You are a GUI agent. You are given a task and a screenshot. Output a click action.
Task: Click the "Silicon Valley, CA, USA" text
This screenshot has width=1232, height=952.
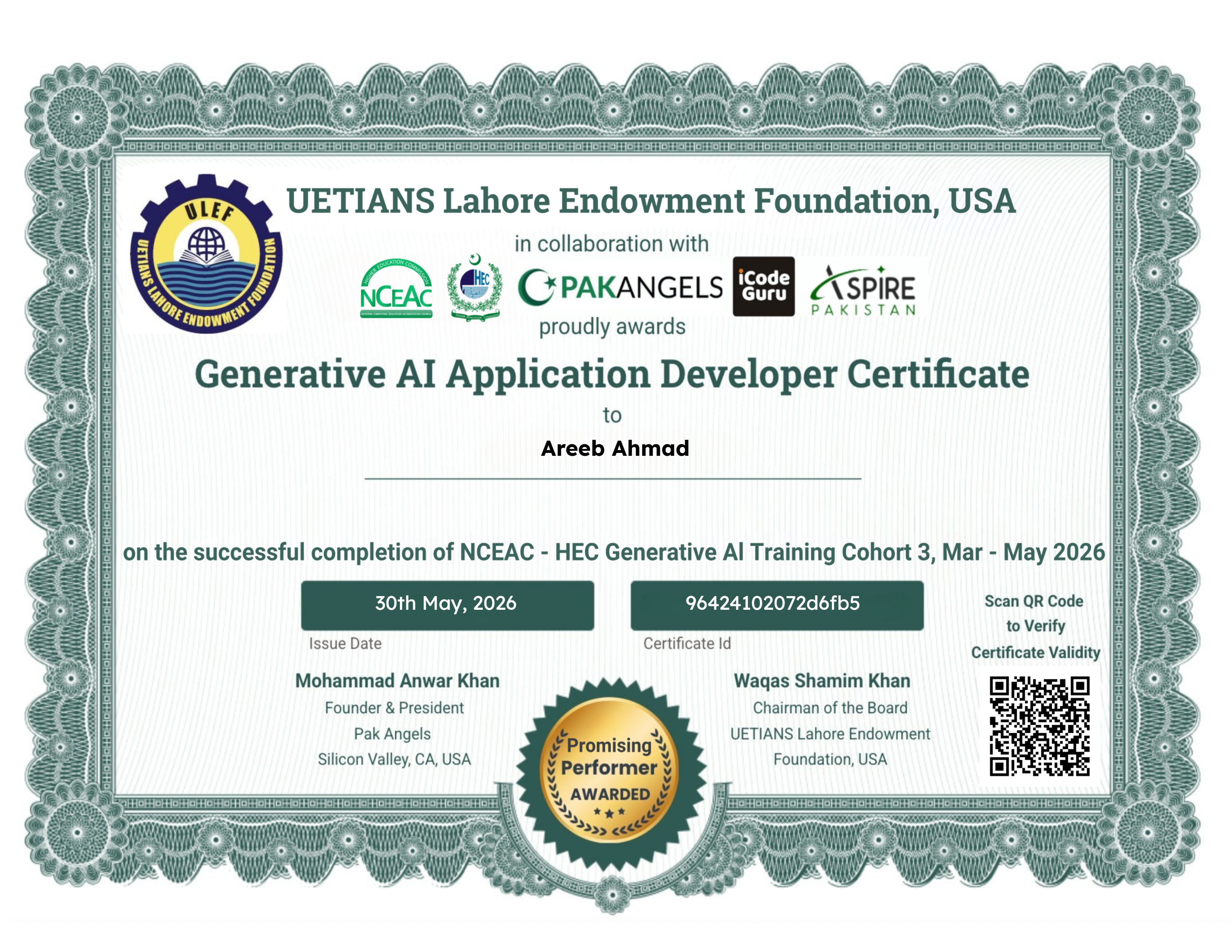coord(394,759)
